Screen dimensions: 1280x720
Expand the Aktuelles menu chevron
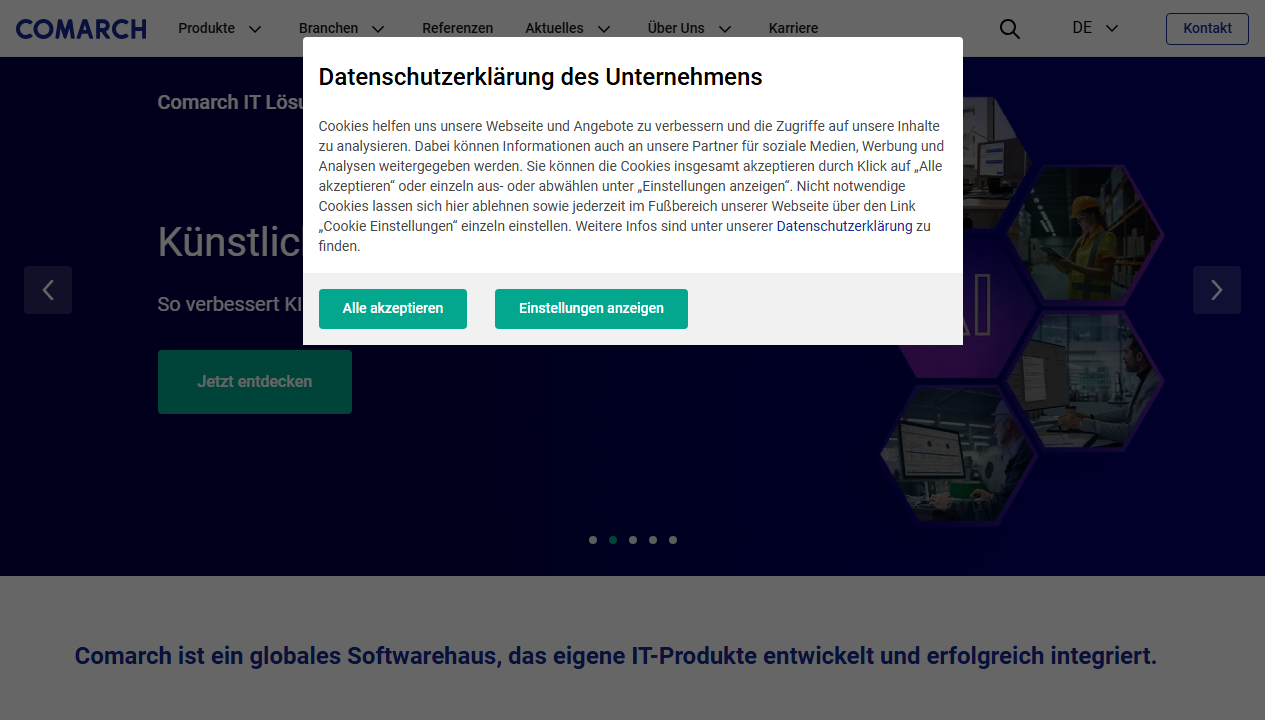(604, 29)
